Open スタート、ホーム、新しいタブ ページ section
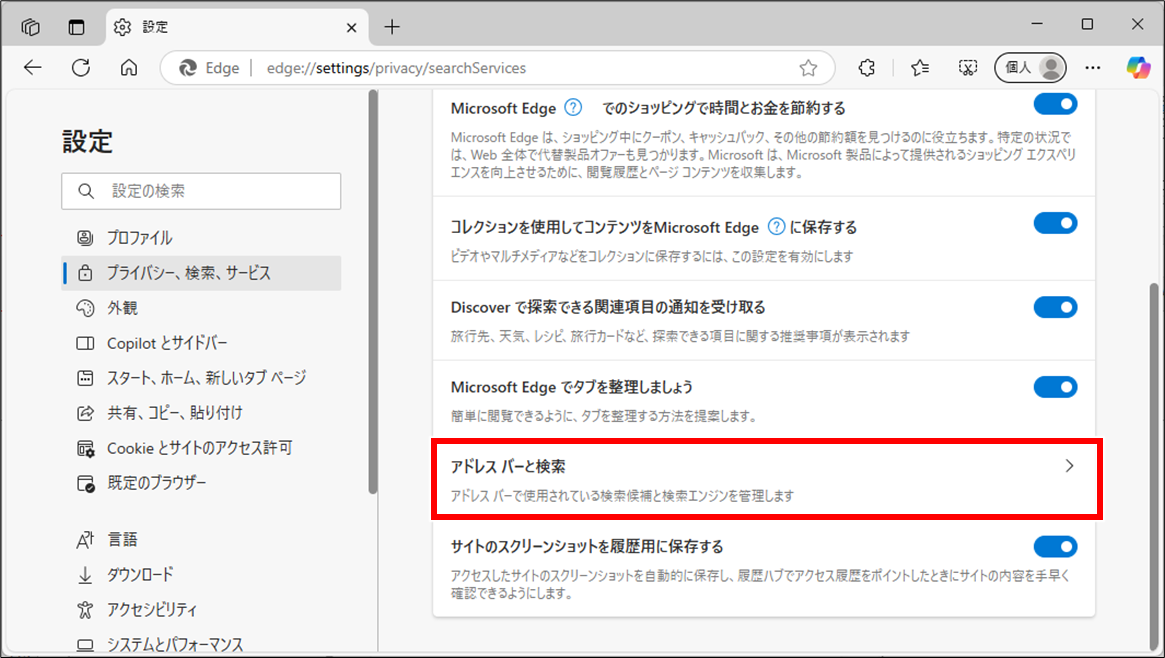 click(201, 378)
